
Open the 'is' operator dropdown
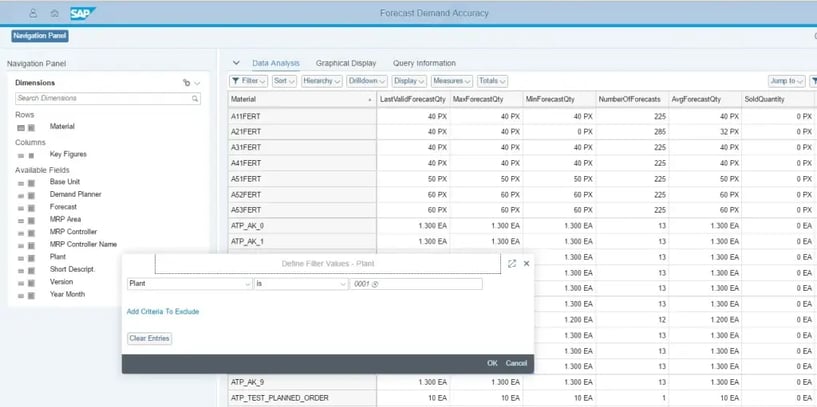(342, 285)
